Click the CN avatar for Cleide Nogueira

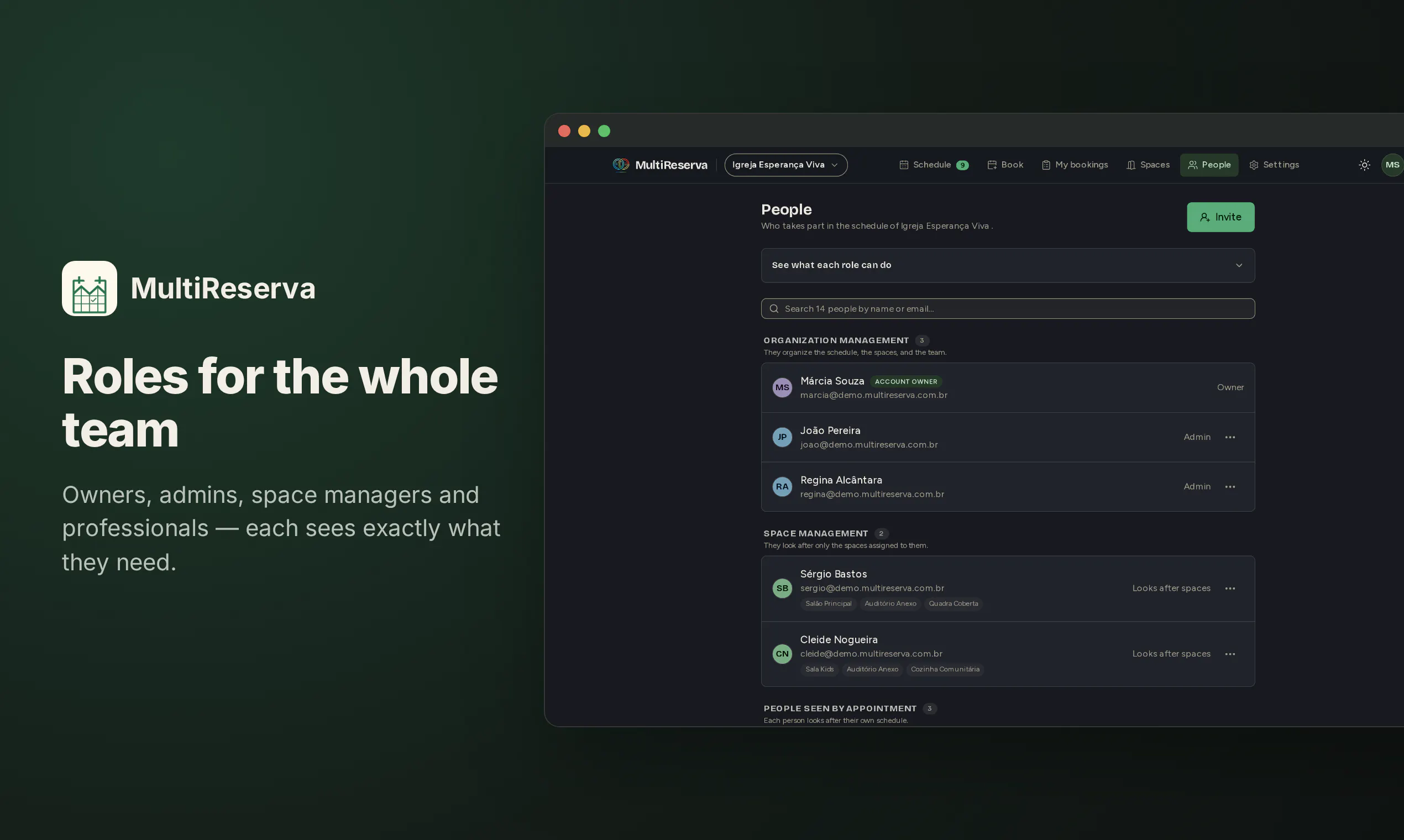[x=782, y=654]
